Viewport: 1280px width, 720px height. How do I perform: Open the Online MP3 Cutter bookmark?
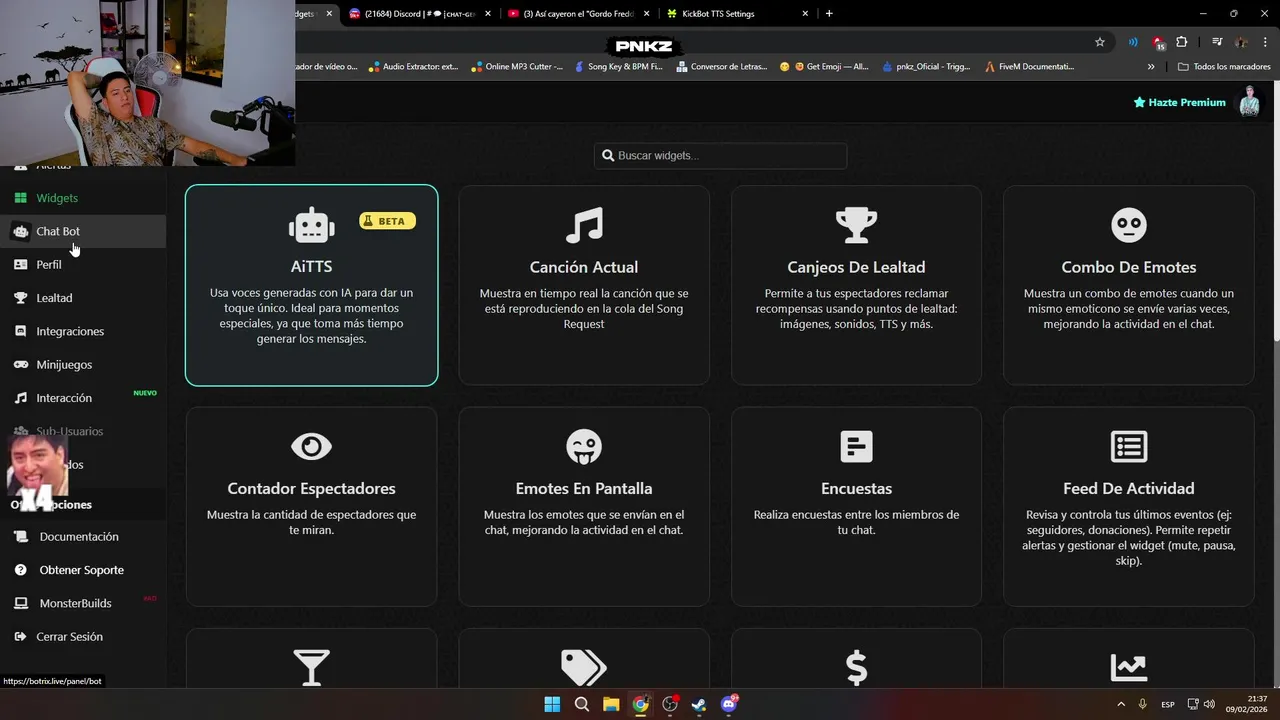coord(516,67)
